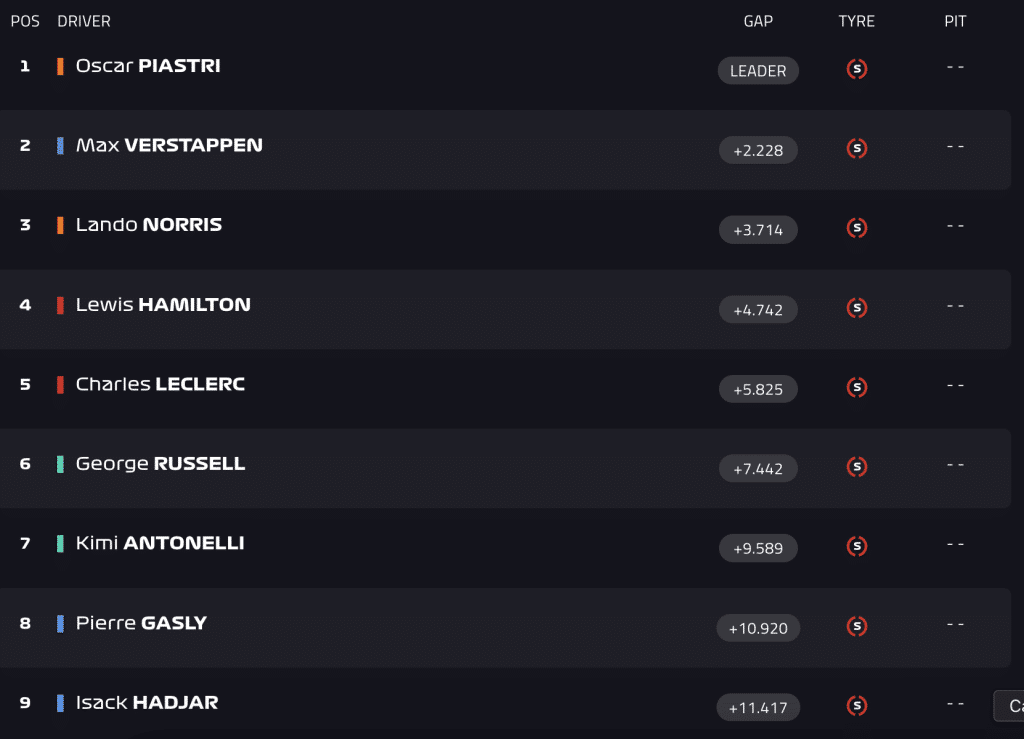Click Antonelli's soft tyre icon
The height and width of the screenshot is (739, 1024).
pyautogui.click(x=857, y=546)
